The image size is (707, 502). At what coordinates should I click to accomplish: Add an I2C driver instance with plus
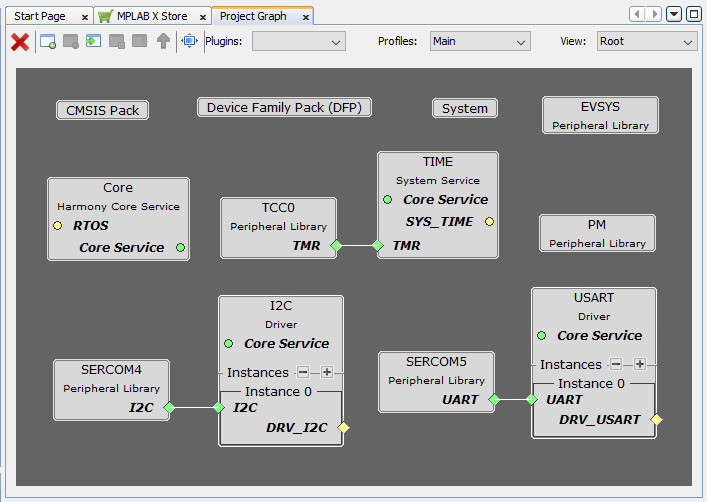[x=327, y=372]
